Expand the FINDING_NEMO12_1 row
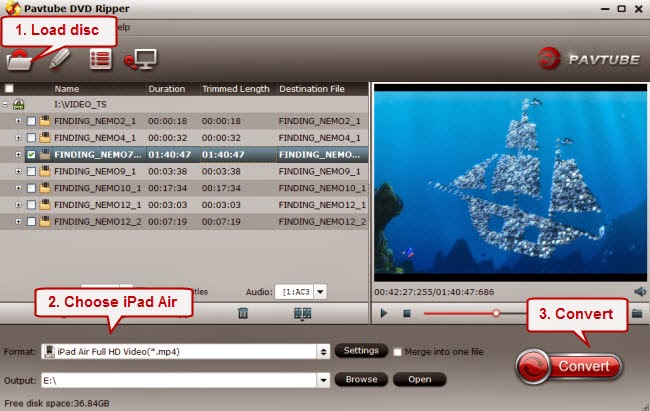This screenshot has width=650, height=411. click(18, 205)
